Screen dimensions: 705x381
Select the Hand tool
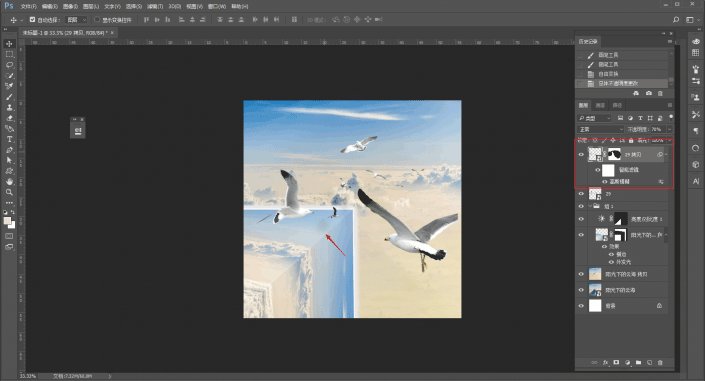pos(9,181)
